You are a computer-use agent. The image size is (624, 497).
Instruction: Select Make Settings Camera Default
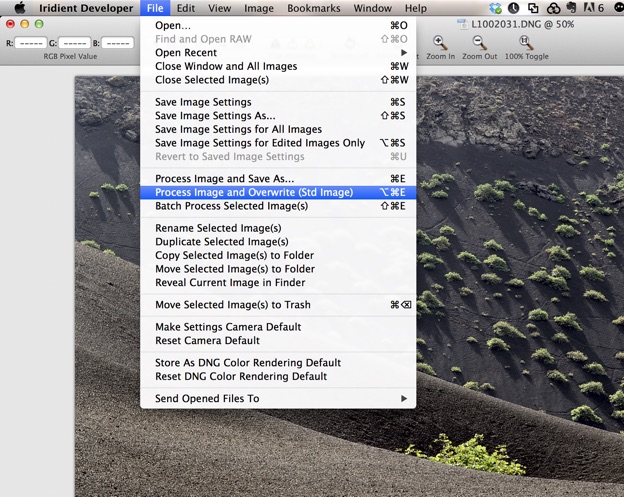coord(278,327)
